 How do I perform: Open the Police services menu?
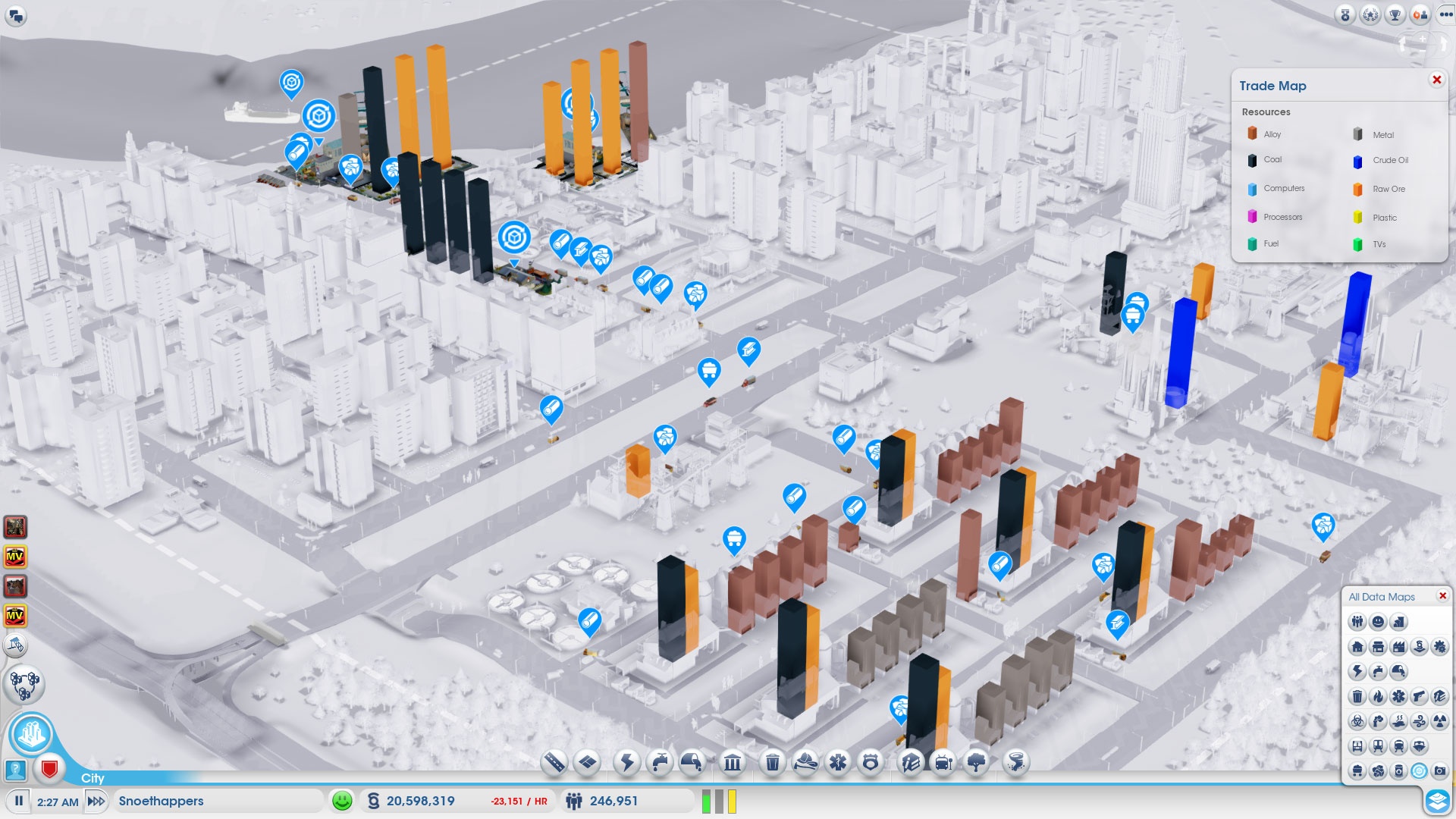click(871, 762)
